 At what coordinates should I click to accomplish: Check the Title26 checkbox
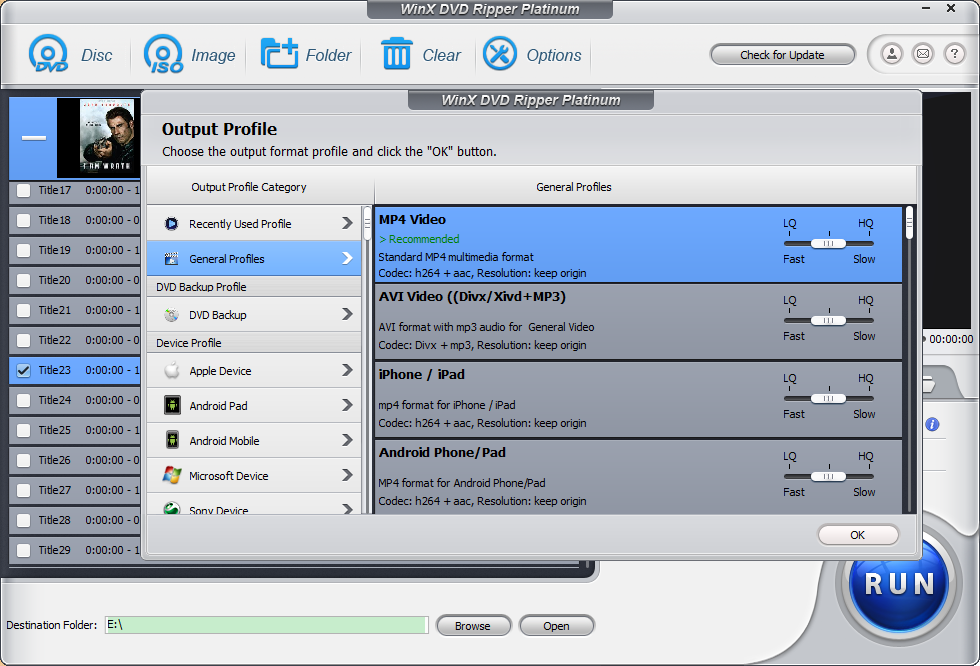(x=24, y=460)
